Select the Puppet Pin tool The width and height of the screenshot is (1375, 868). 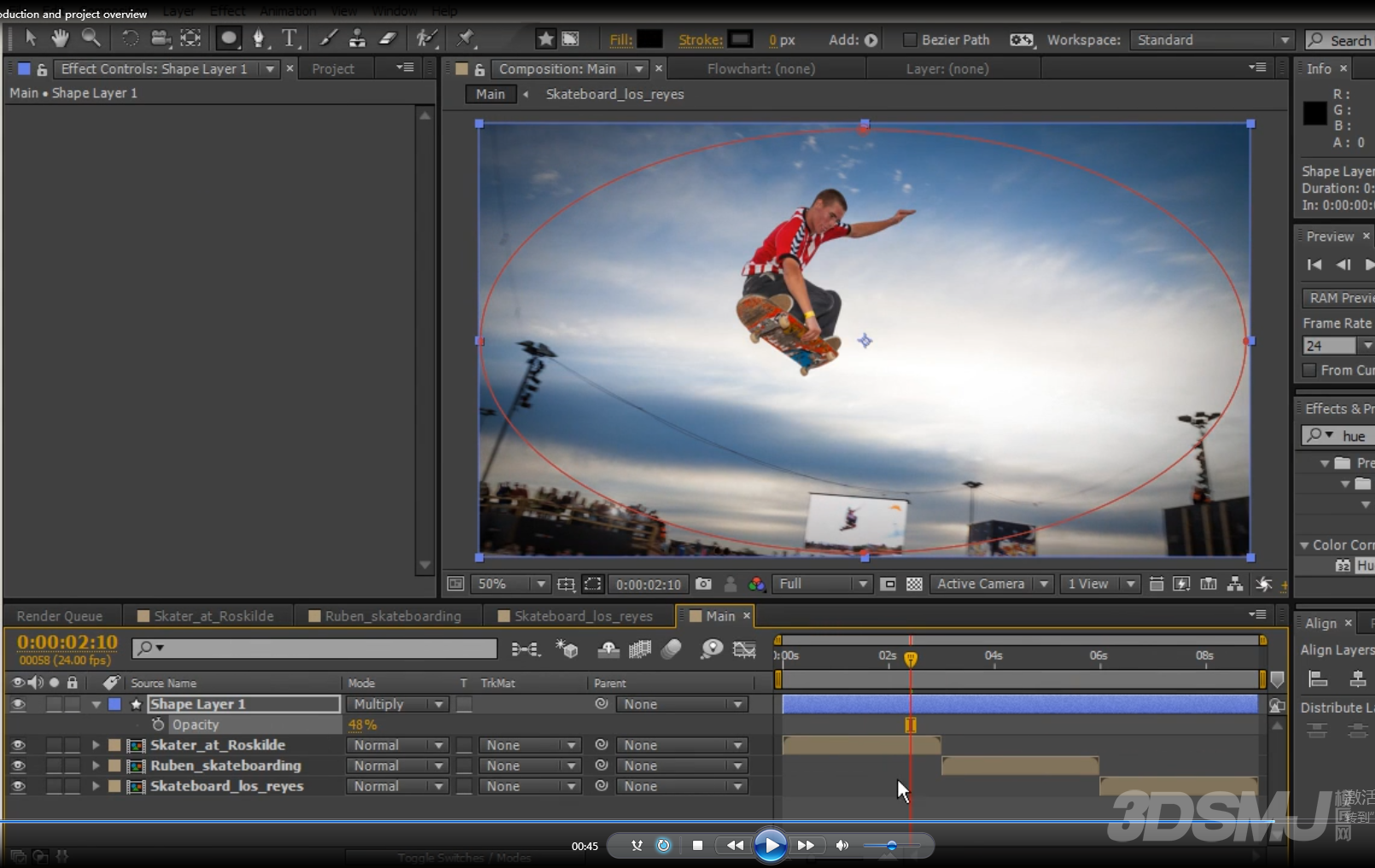tap(465, 38)
